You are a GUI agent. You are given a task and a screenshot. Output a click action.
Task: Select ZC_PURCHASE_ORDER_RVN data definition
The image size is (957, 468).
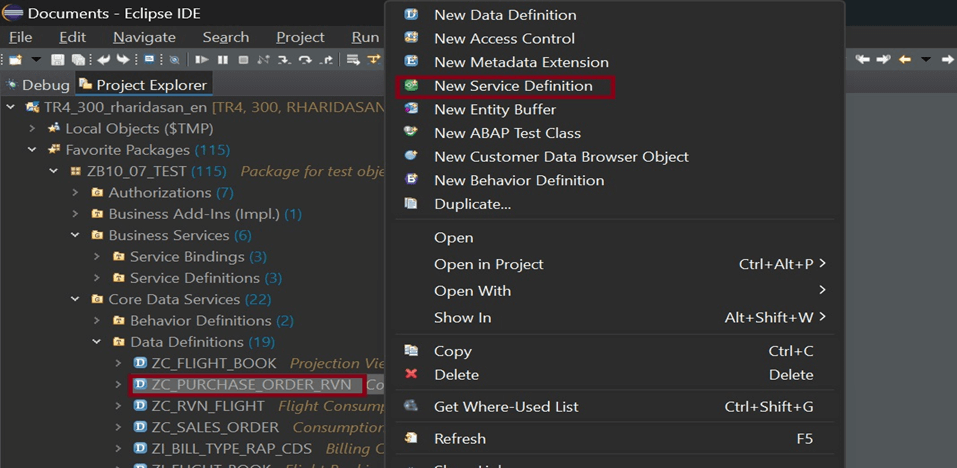pyautogui.click(x=251, y=385)
